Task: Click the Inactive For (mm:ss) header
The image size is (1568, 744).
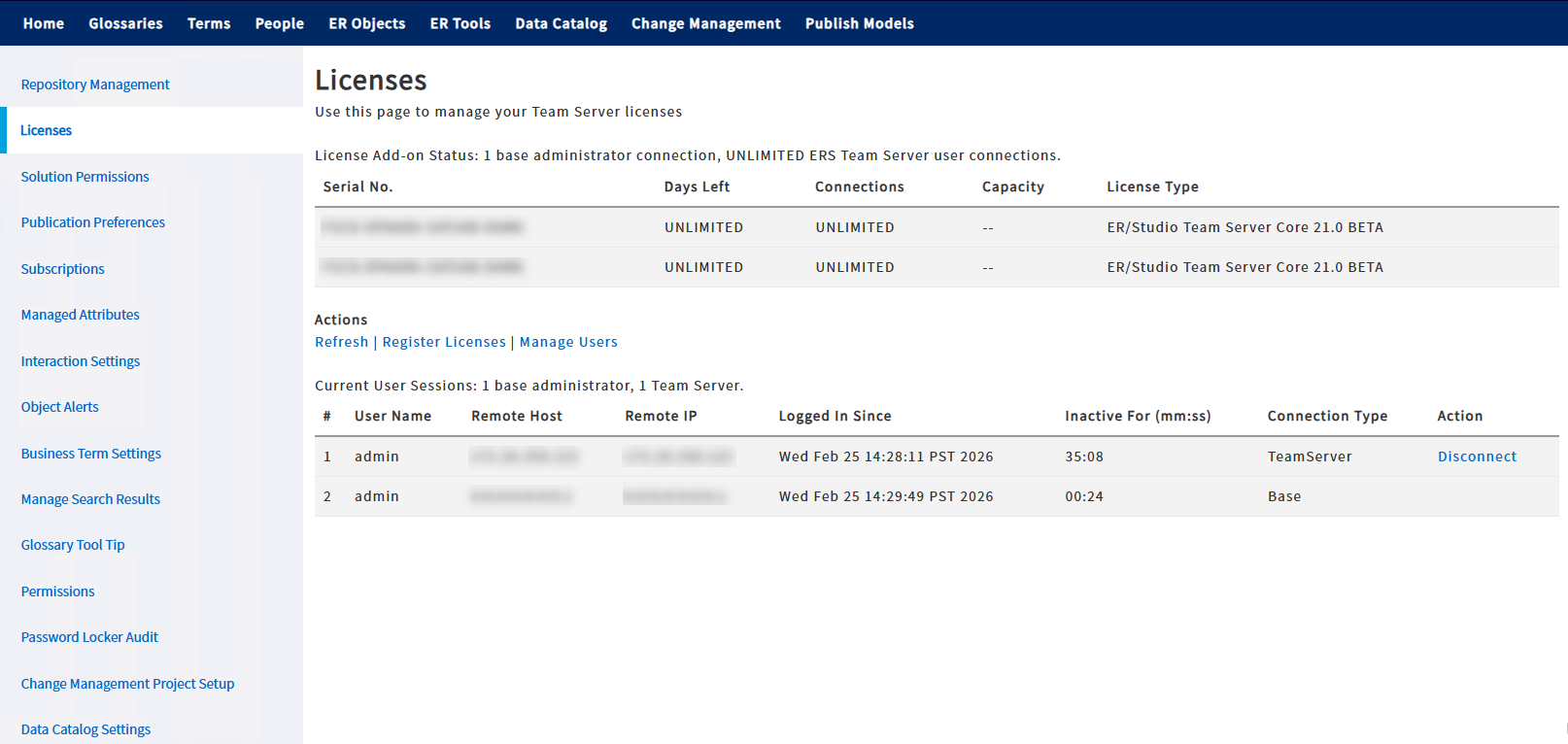Action: click(1139, 416)
